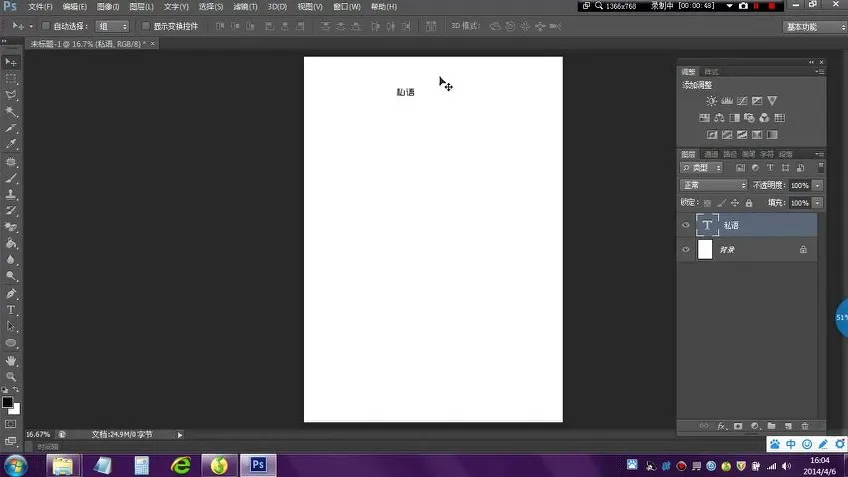Open Internet Explorer from the taskbar
Image resolution: width=848 pixels, height=477 pixels.
coord(180,465)
